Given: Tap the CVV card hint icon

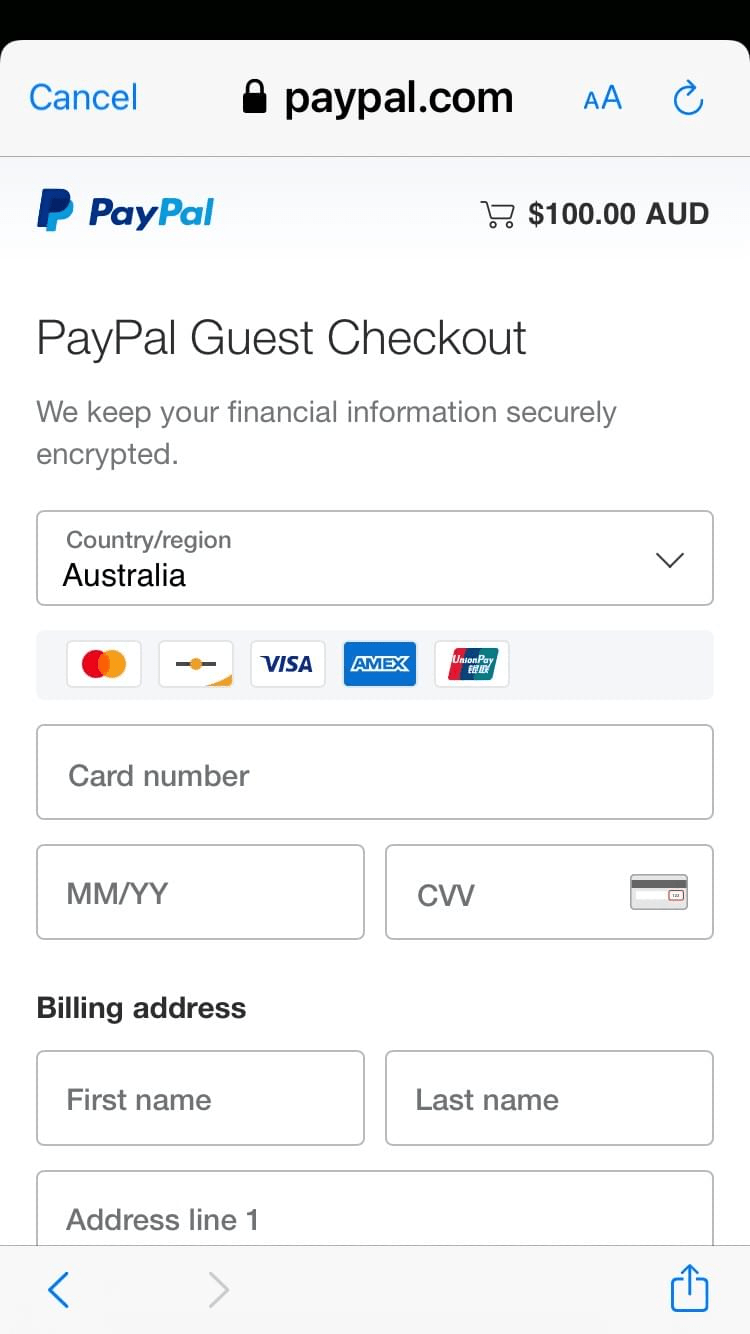Looking at the screenshot, I should pos(659,892).
